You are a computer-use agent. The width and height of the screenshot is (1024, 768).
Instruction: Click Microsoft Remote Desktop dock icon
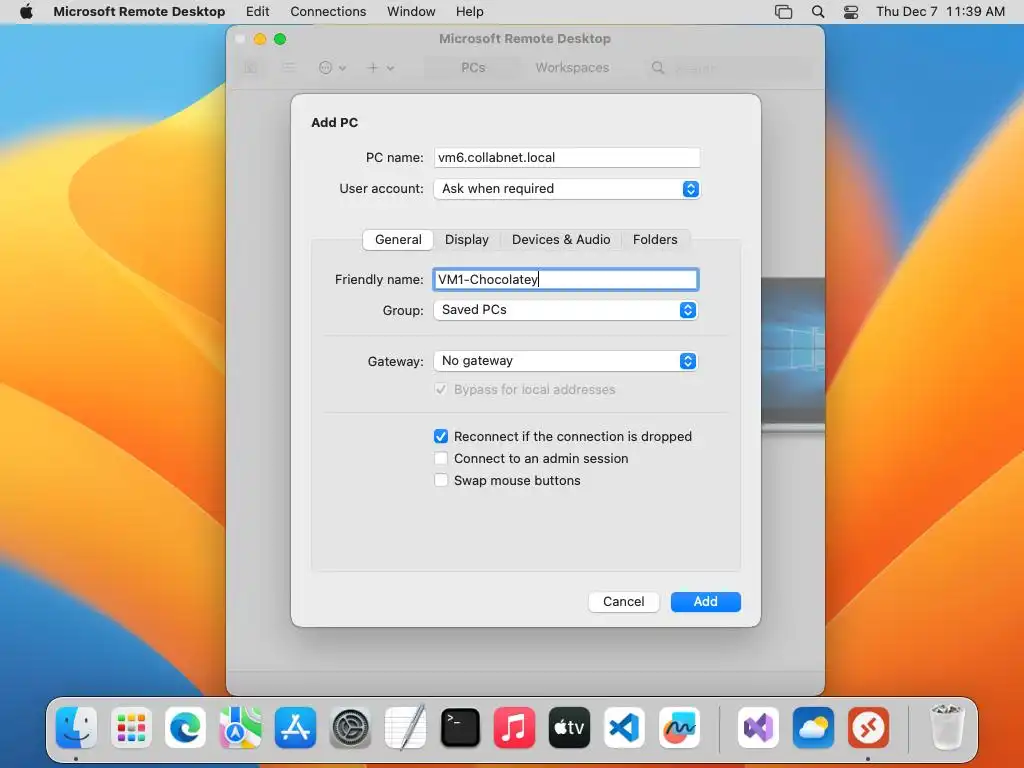tap(868, 727)
